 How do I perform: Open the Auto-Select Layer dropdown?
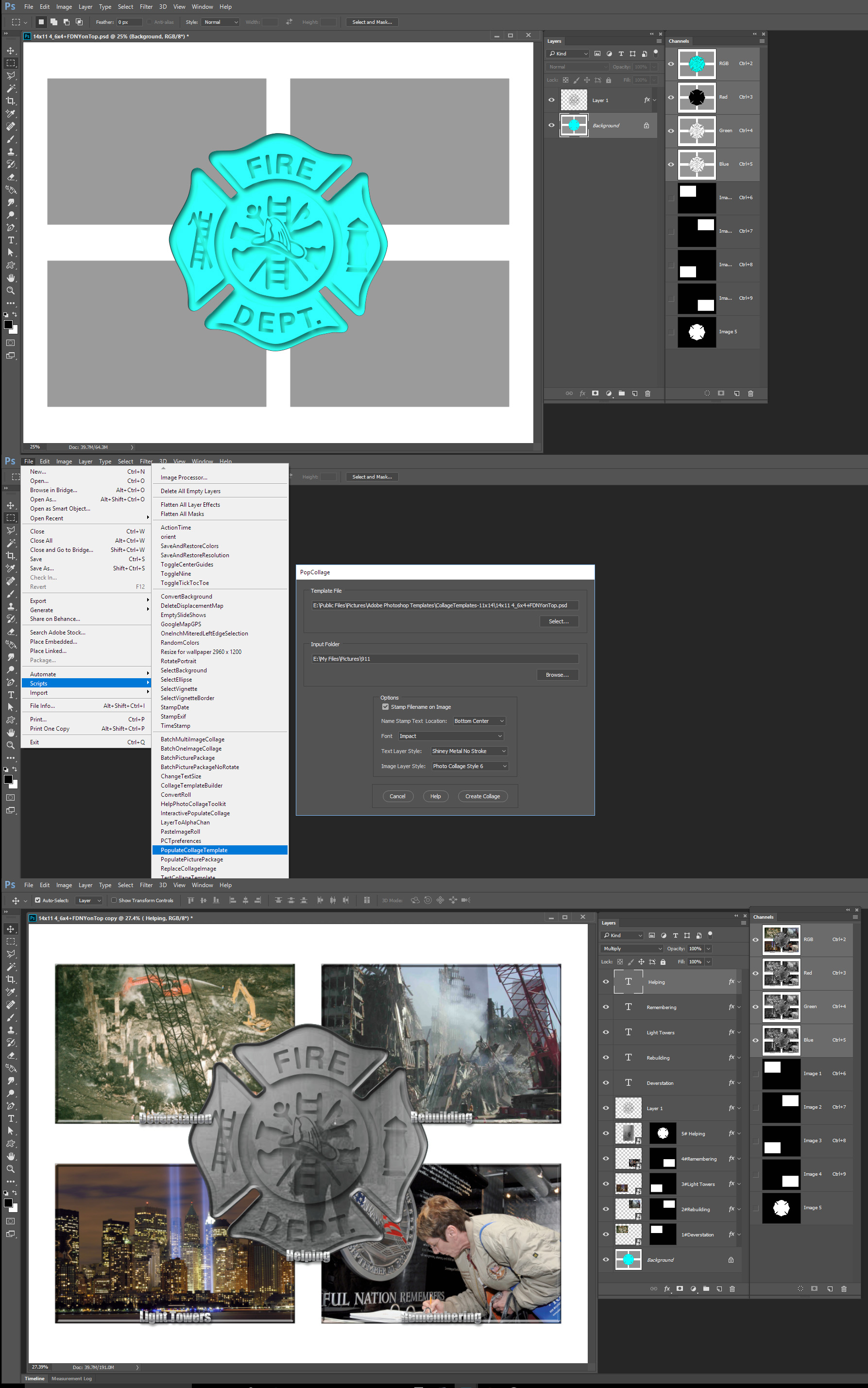click(89, 900)
